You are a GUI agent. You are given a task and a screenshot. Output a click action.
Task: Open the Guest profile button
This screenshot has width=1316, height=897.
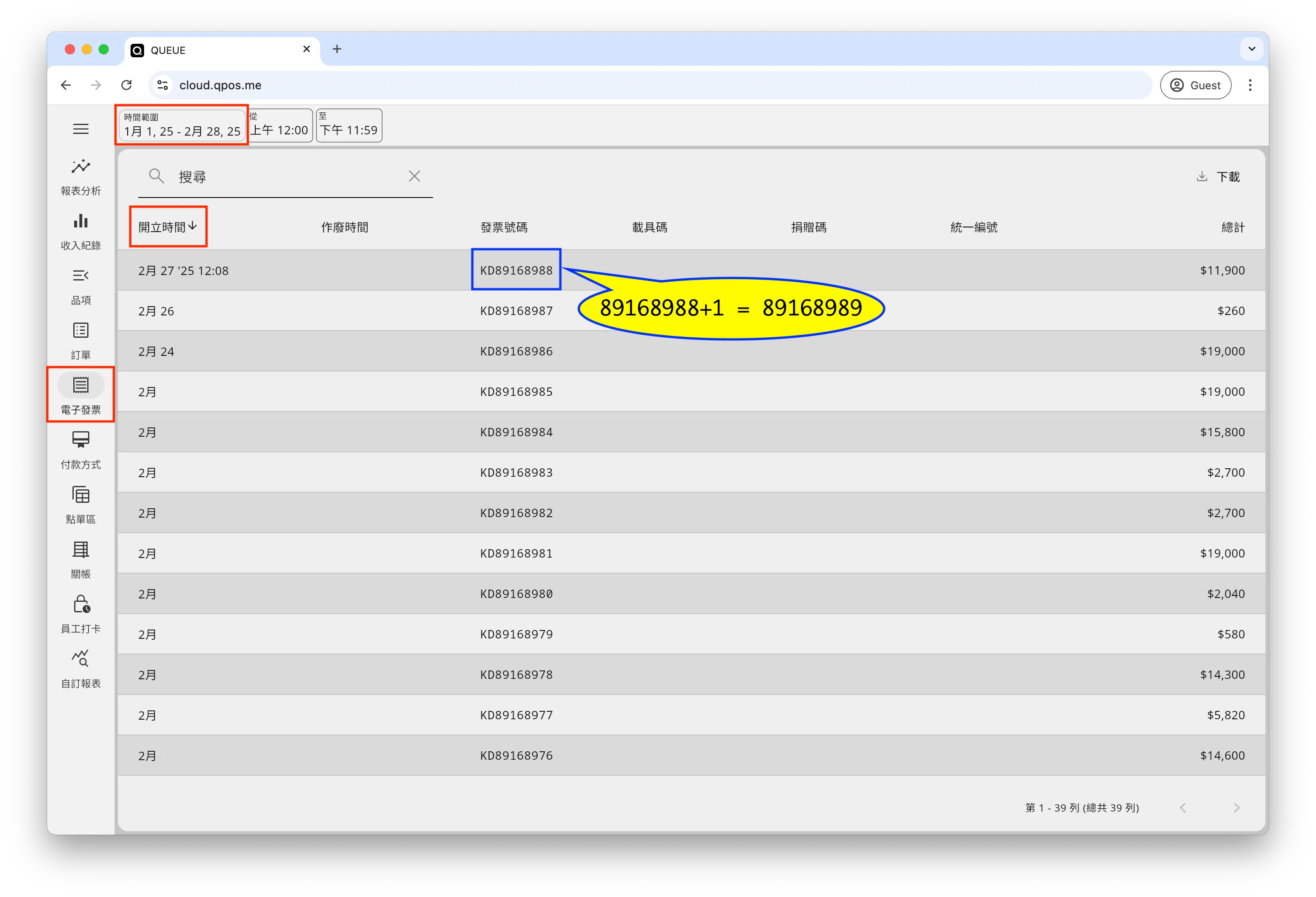(x=1196, y=85)
